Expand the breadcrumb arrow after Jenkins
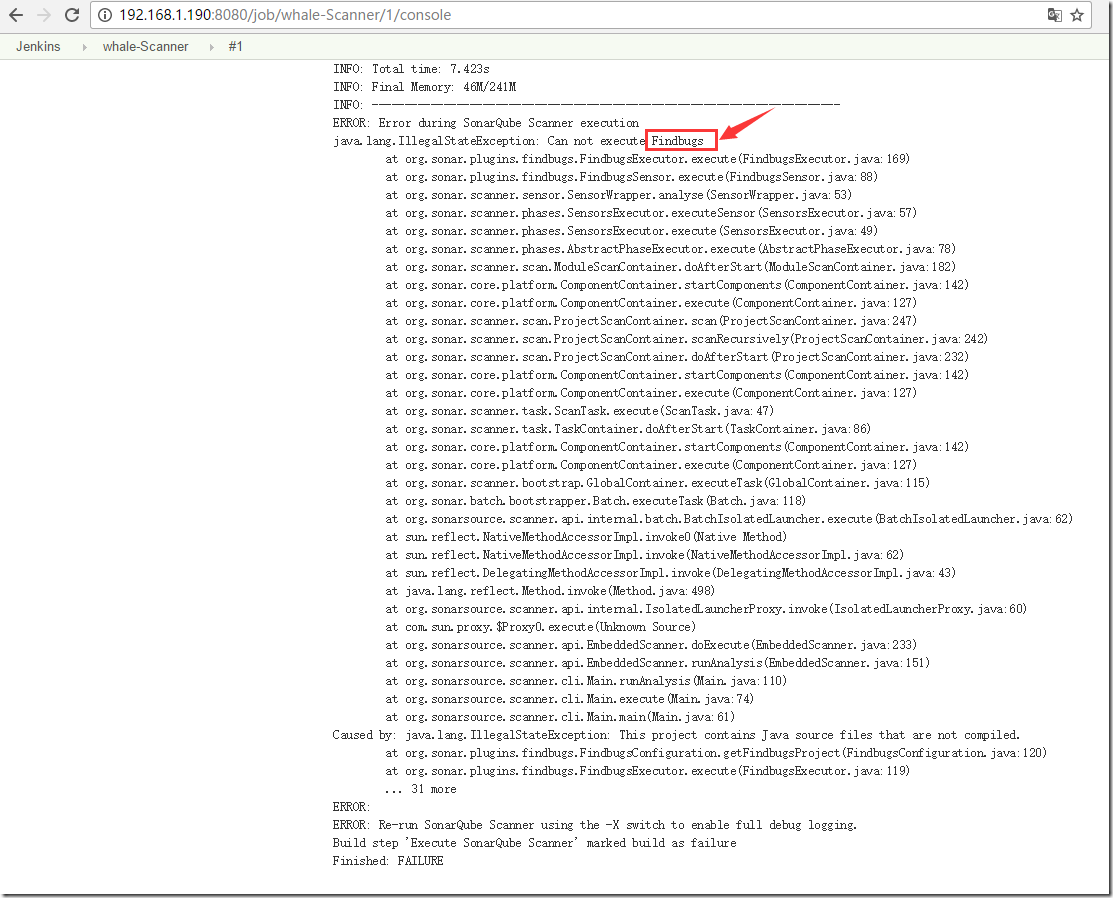The height and width of the screenshot is (898, 1113). coord(84,48)
